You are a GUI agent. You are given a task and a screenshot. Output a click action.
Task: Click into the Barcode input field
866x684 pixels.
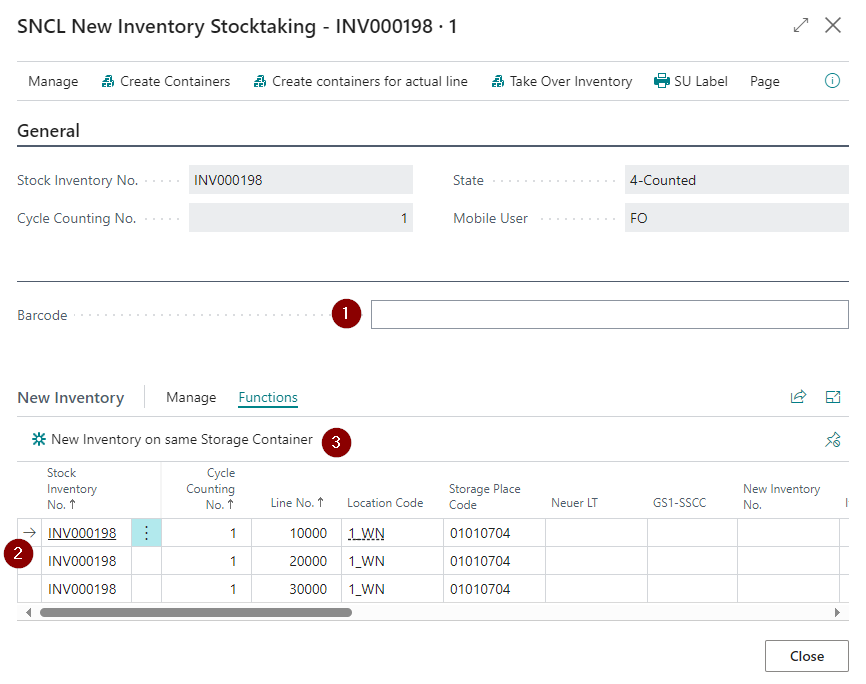(609, 315)
